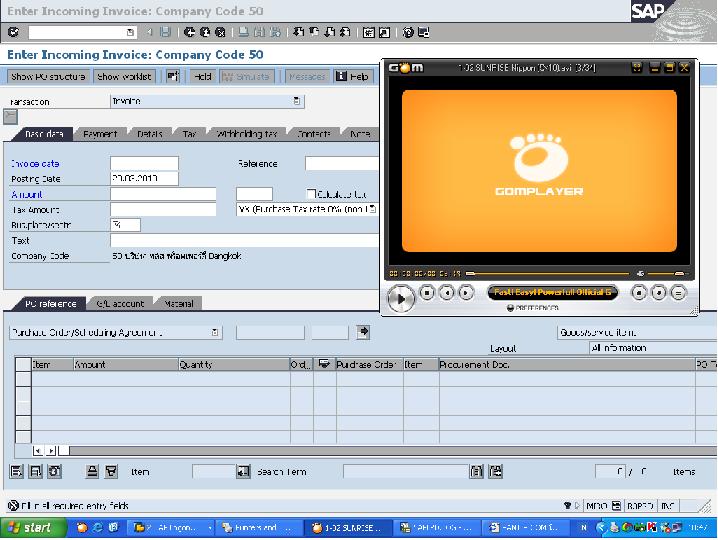Click the Next page icon

[x=330, y=32]
